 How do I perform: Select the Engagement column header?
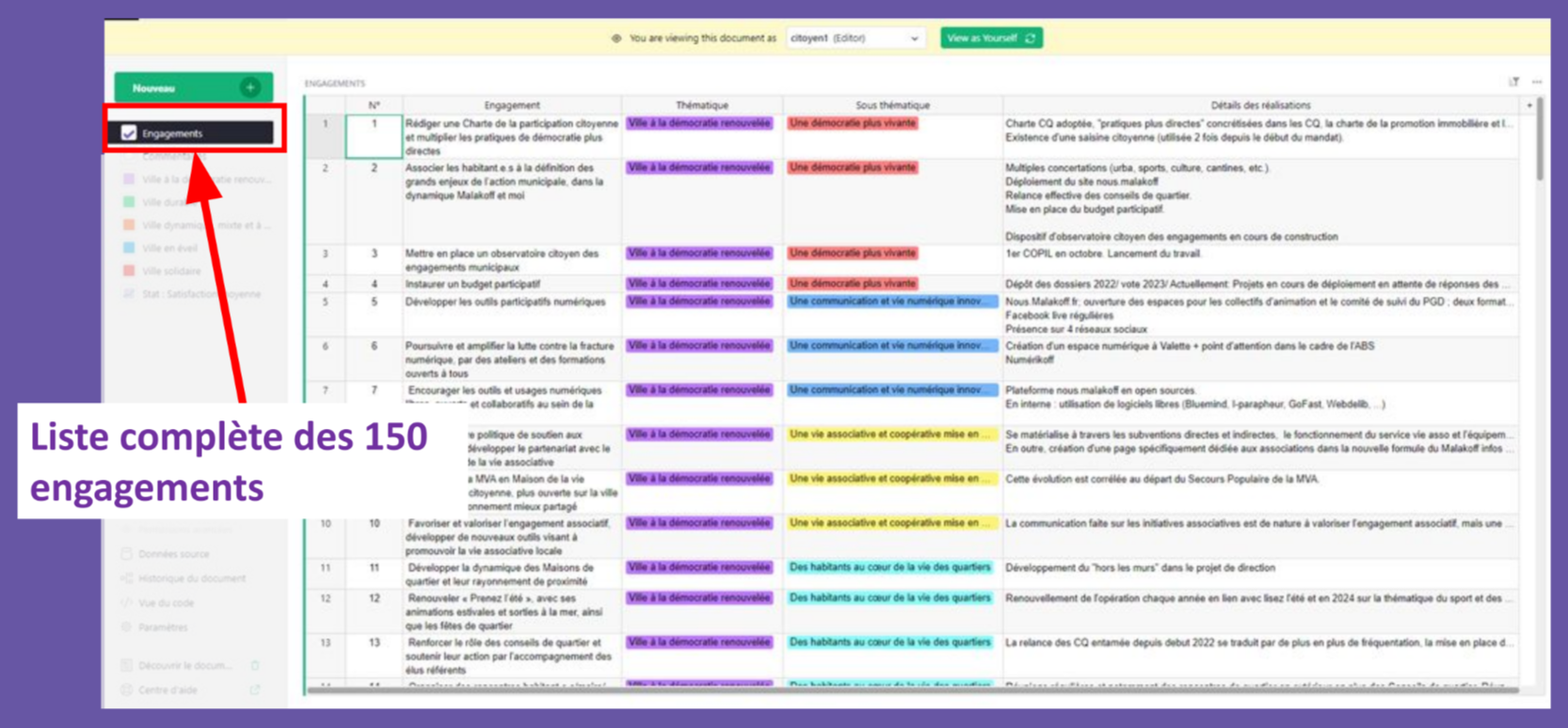click(x=512, y=105)
